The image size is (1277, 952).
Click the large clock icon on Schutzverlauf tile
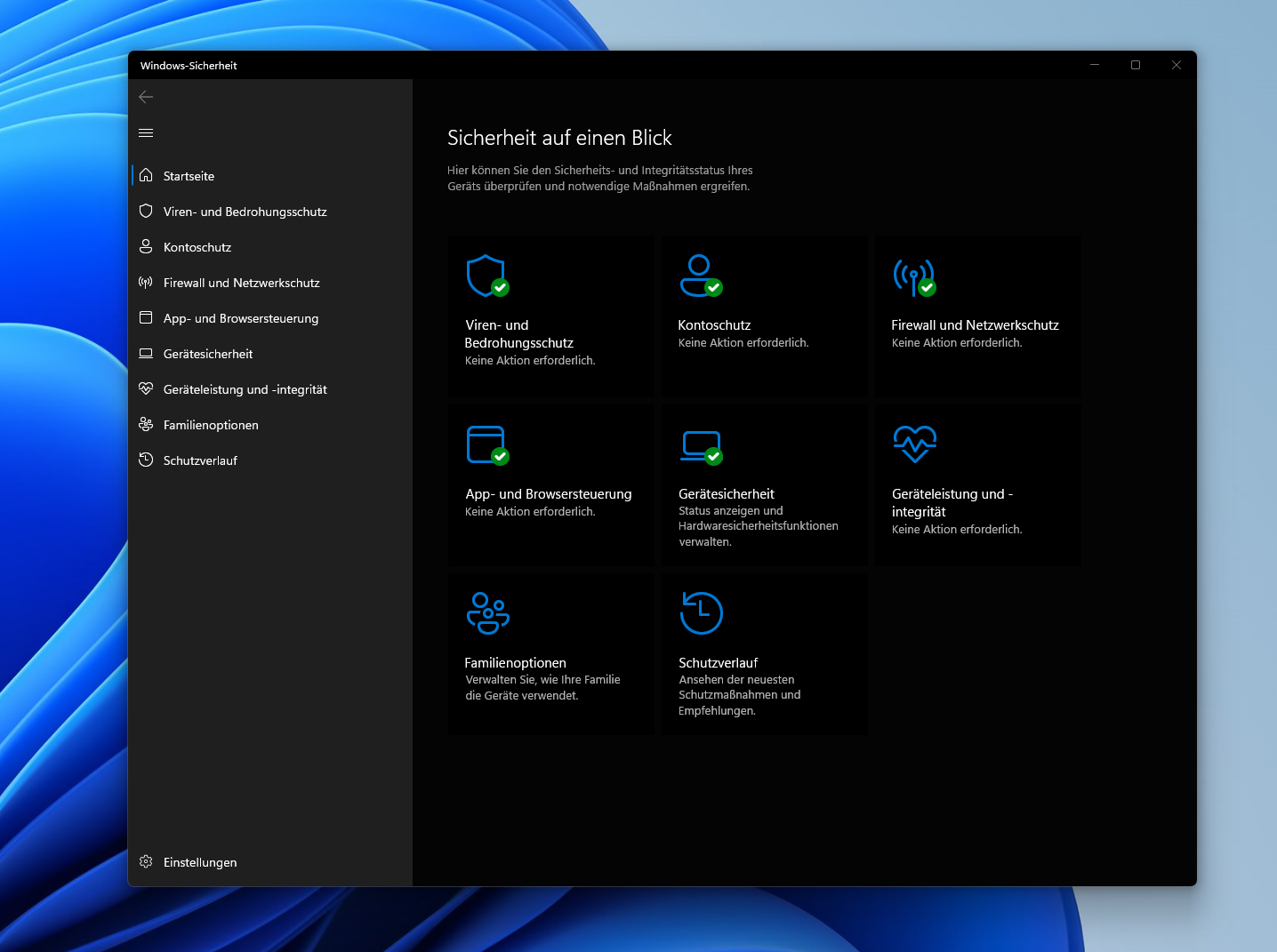702,613
